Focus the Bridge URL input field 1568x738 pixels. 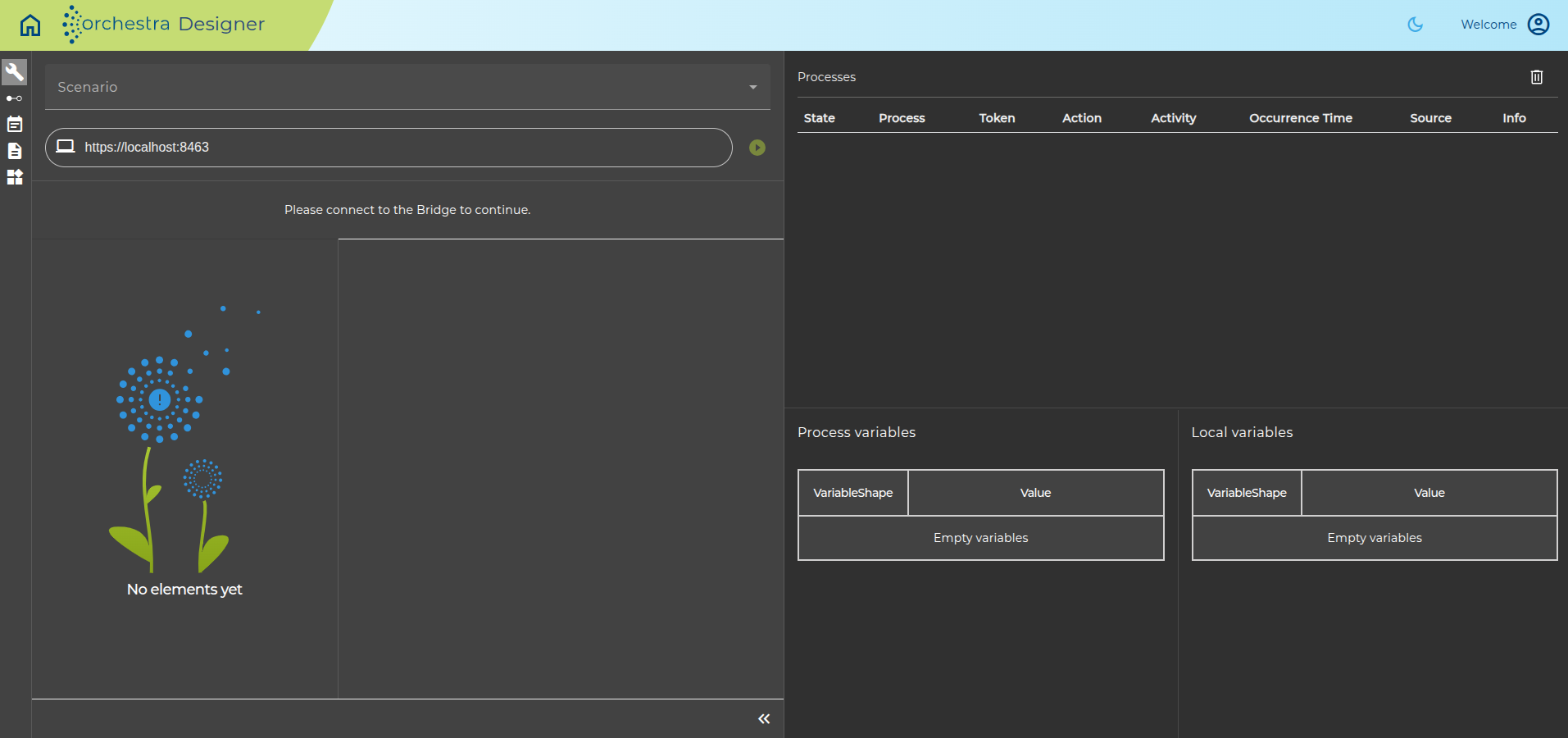coord(389,148)
